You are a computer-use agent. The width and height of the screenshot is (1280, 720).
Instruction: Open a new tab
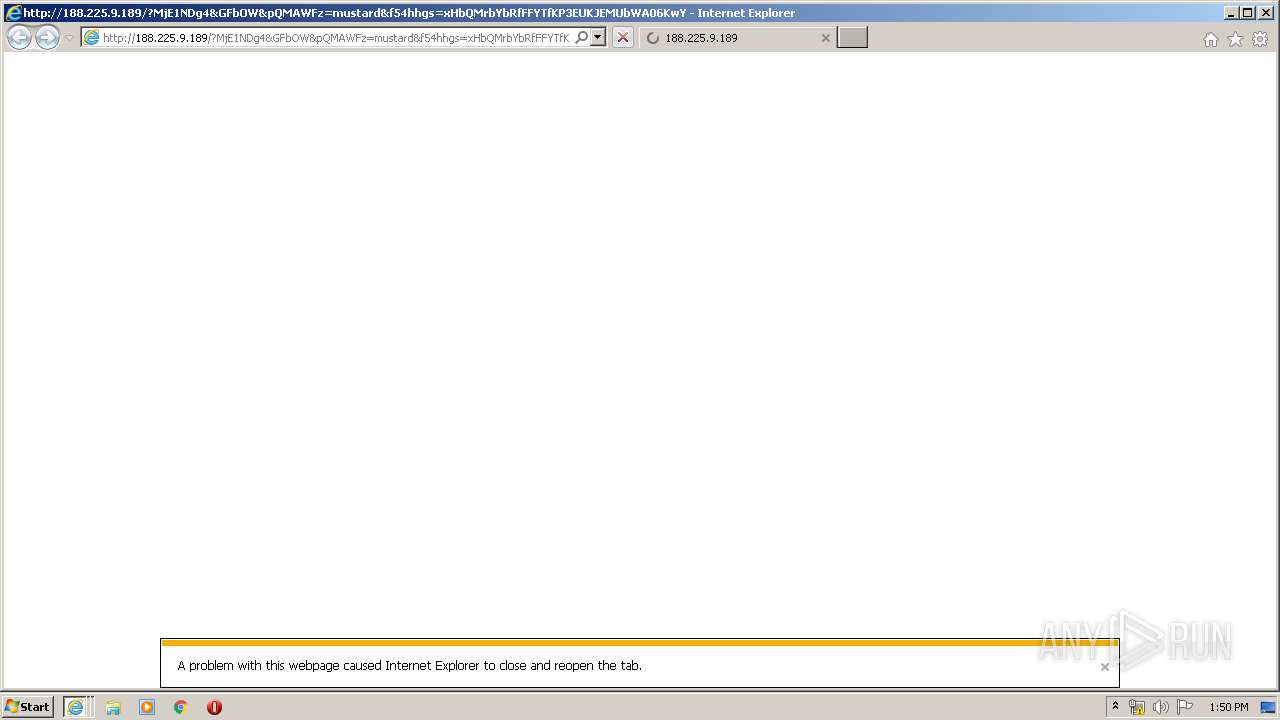tap(852, 38)
